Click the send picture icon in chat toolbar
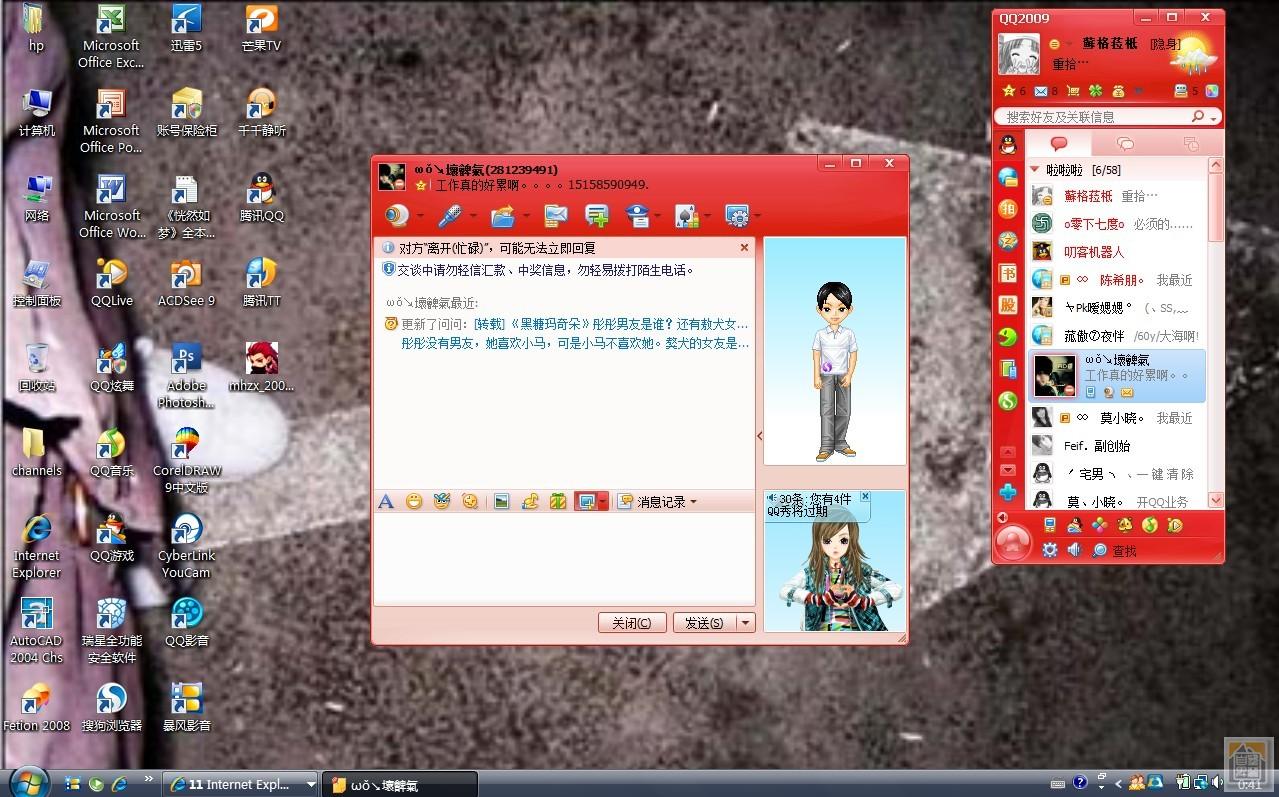 [x=502, y=502]
